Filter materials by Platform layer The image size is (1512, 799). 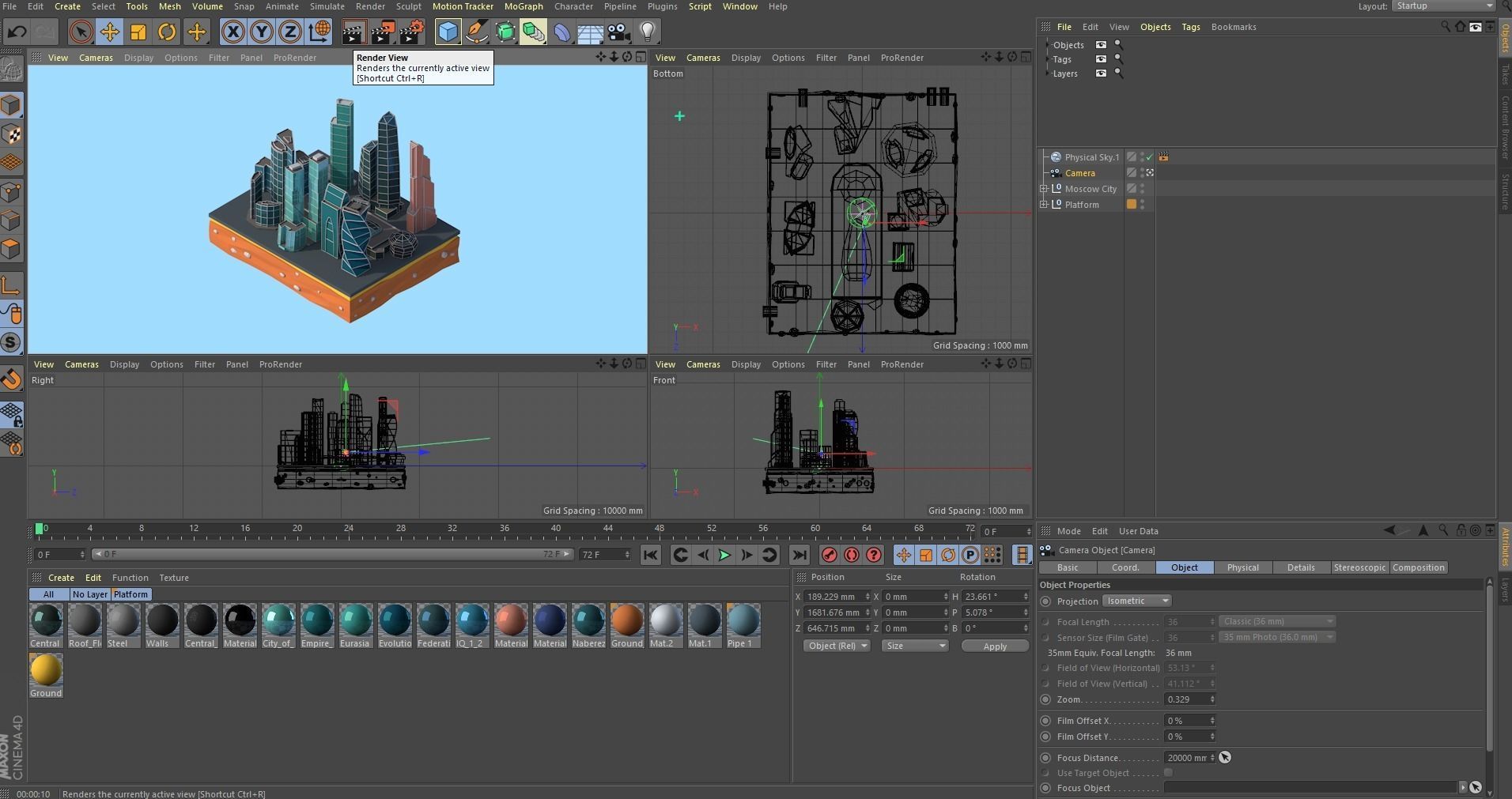coord(130,594)
